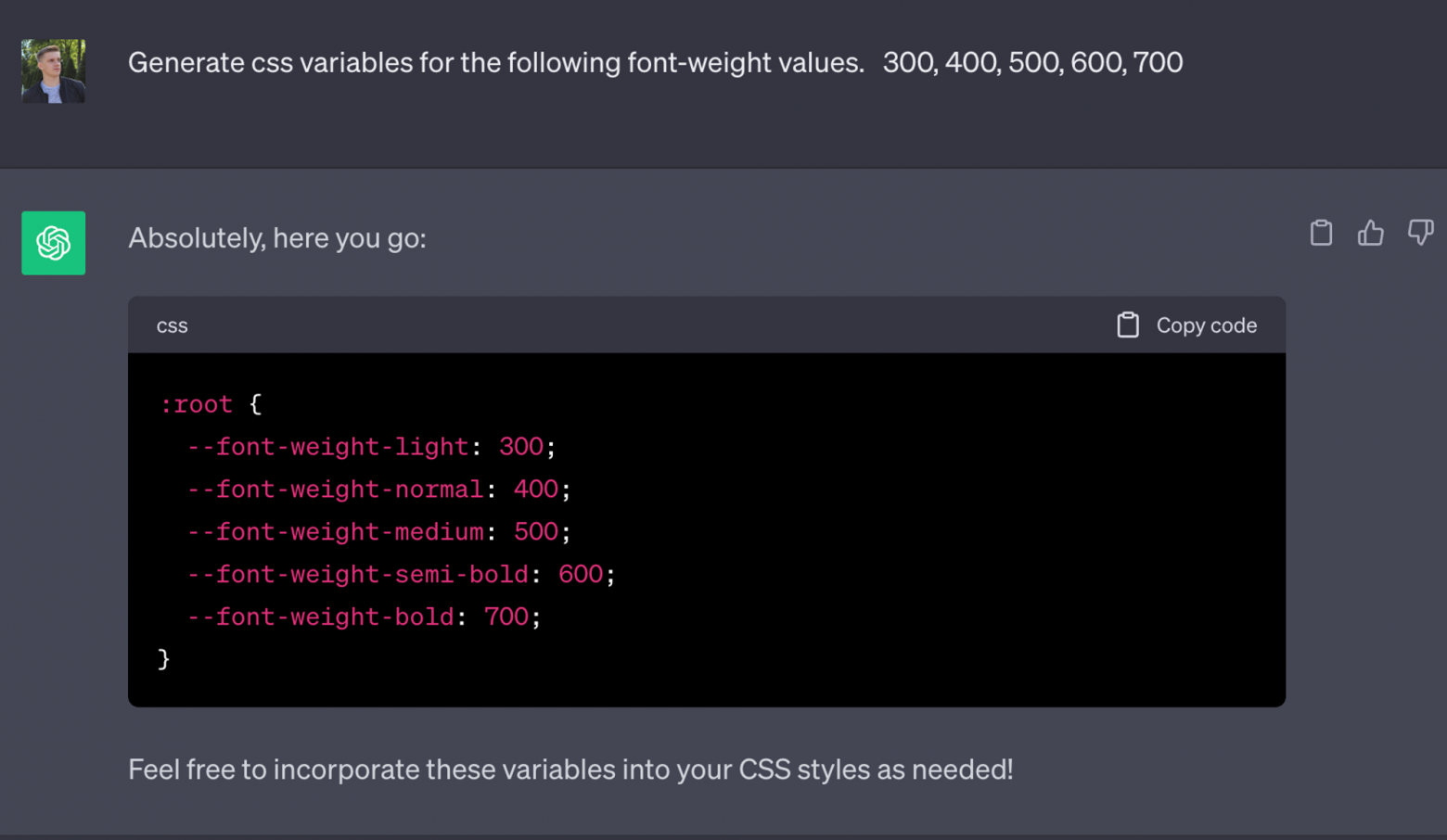Screen dimensions: 1447x840
Task: Give a thumbs up to the response
Action: point(1370,233)
